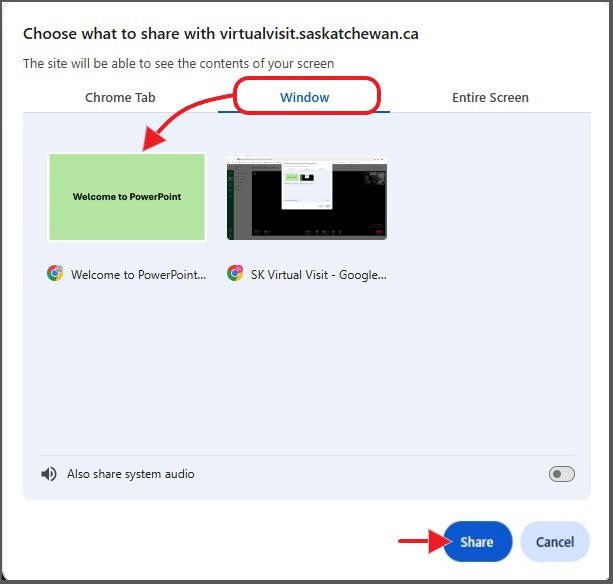
Task: Switch to the Chrome Tab tab
Action: click(x=120, y=97)
